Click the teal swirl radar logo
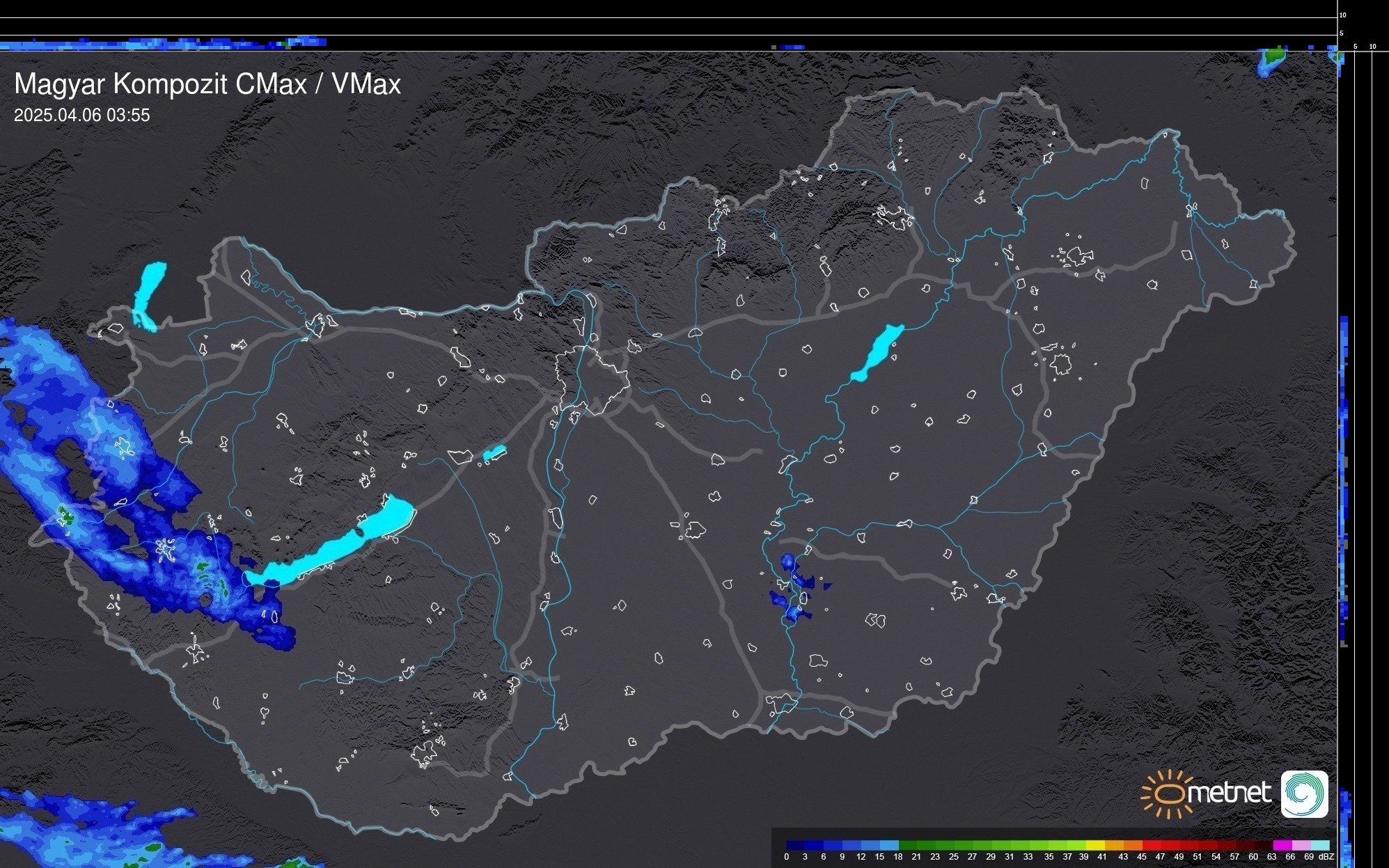Image resolution: width=1389 pixels, height=868 pixels. [x=1304, y=794]
